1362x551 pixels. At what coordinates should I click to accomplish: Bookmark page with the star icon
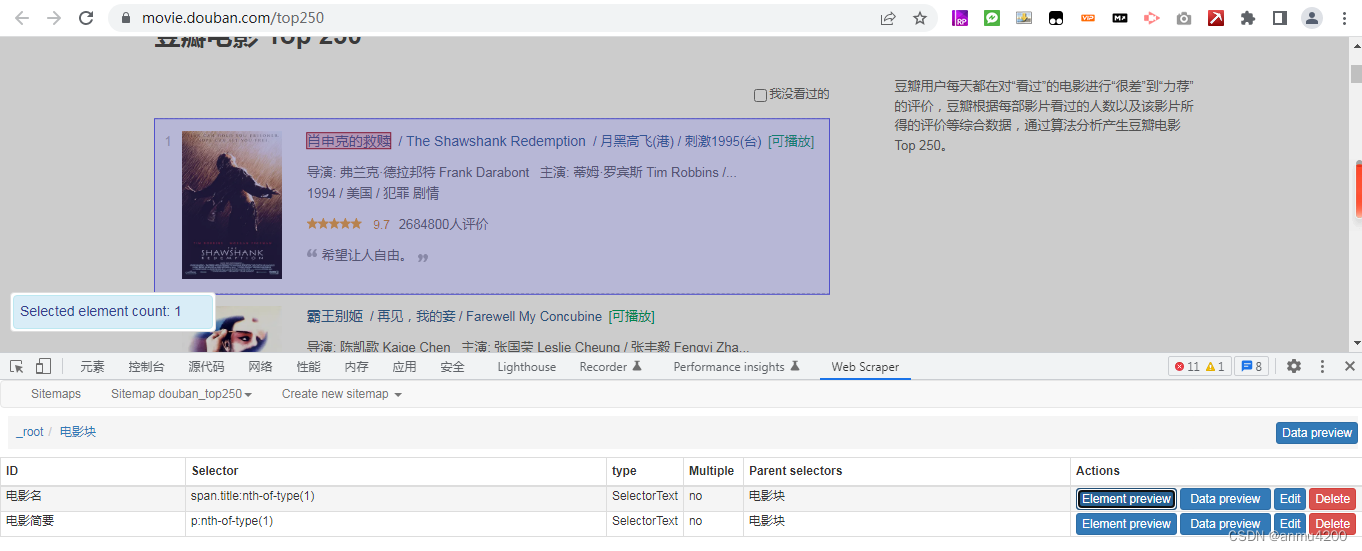919,18
